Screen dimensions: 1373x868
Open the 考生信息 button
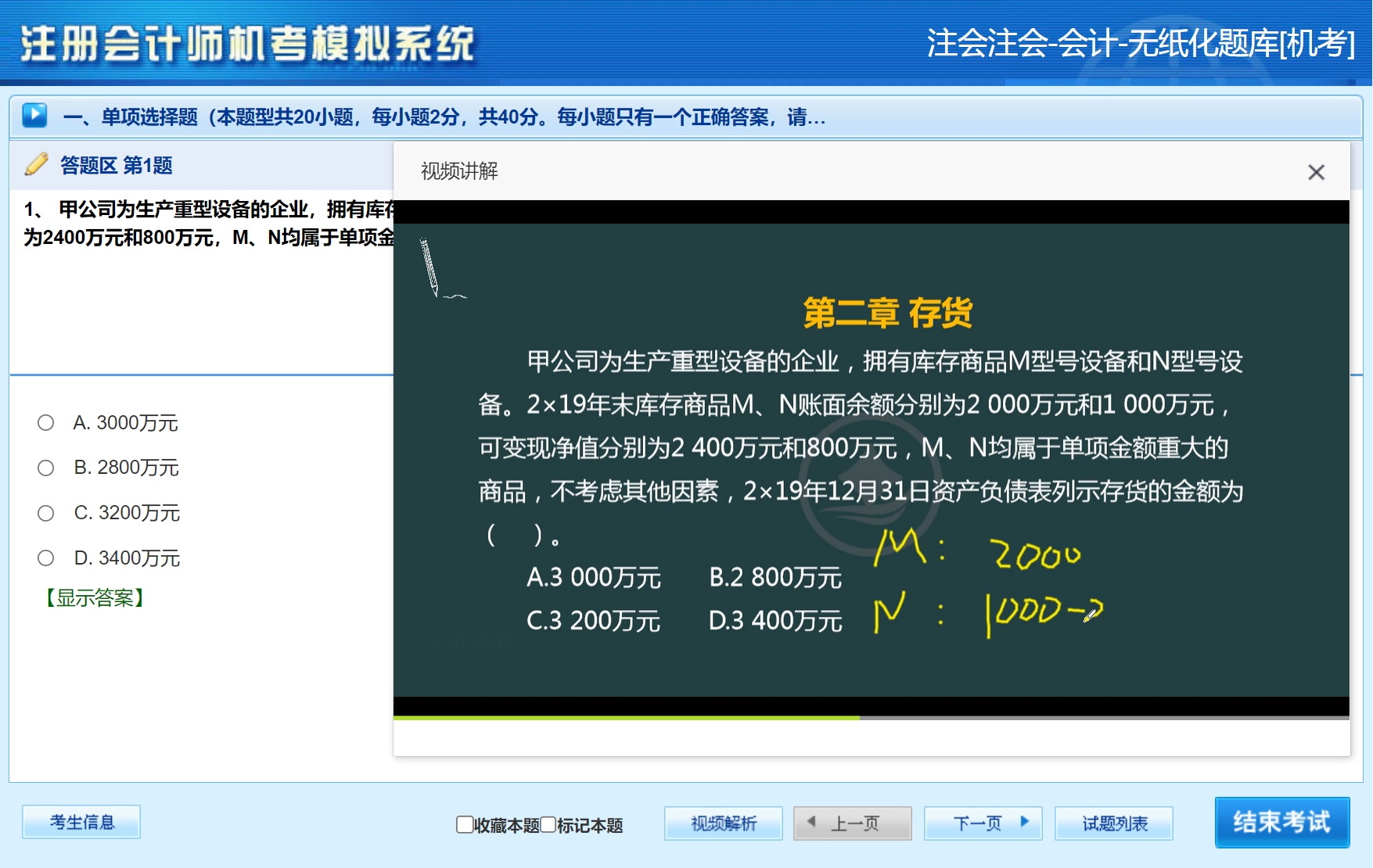[x=81, y=822]
